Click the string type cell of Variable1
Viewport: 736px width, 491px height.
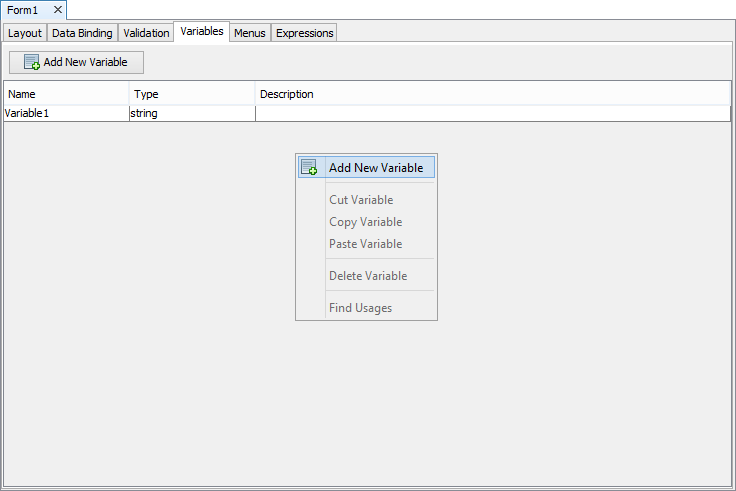click(192, 114)
